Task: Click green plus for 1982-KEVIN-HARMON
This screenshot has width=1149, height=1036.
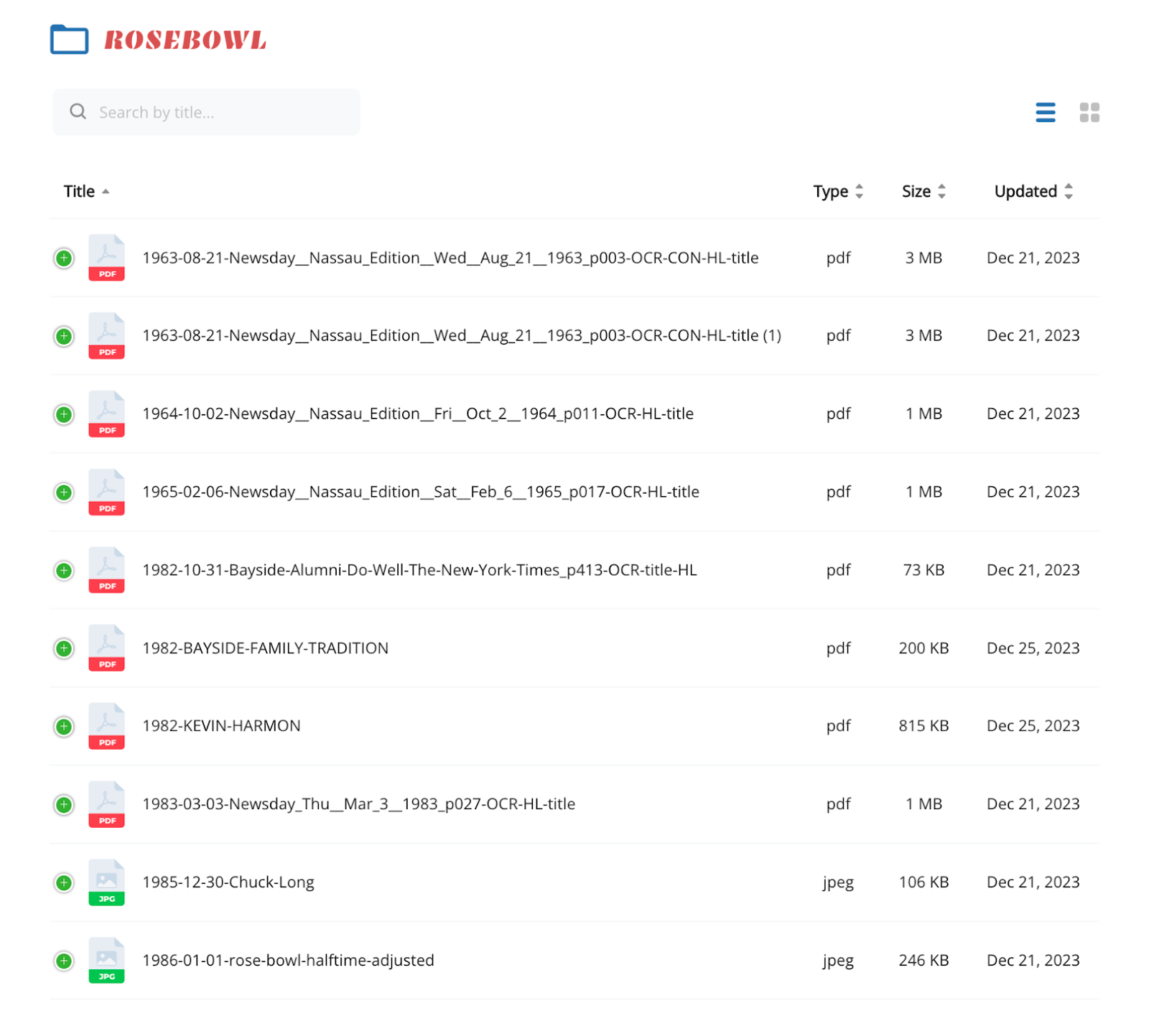Action: click(64, 727)
